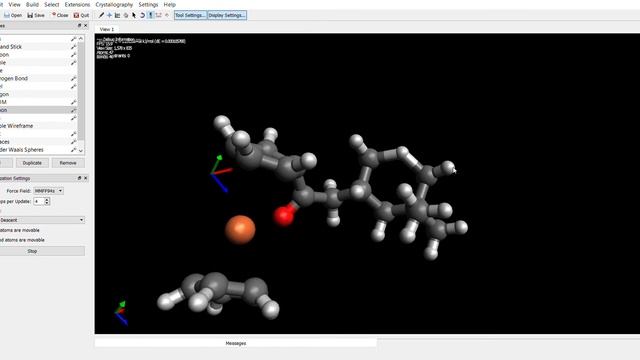The image size is (640, 360).
Task: Open settings wrench for Surfaces display
Action: click(x=73, y=142)
